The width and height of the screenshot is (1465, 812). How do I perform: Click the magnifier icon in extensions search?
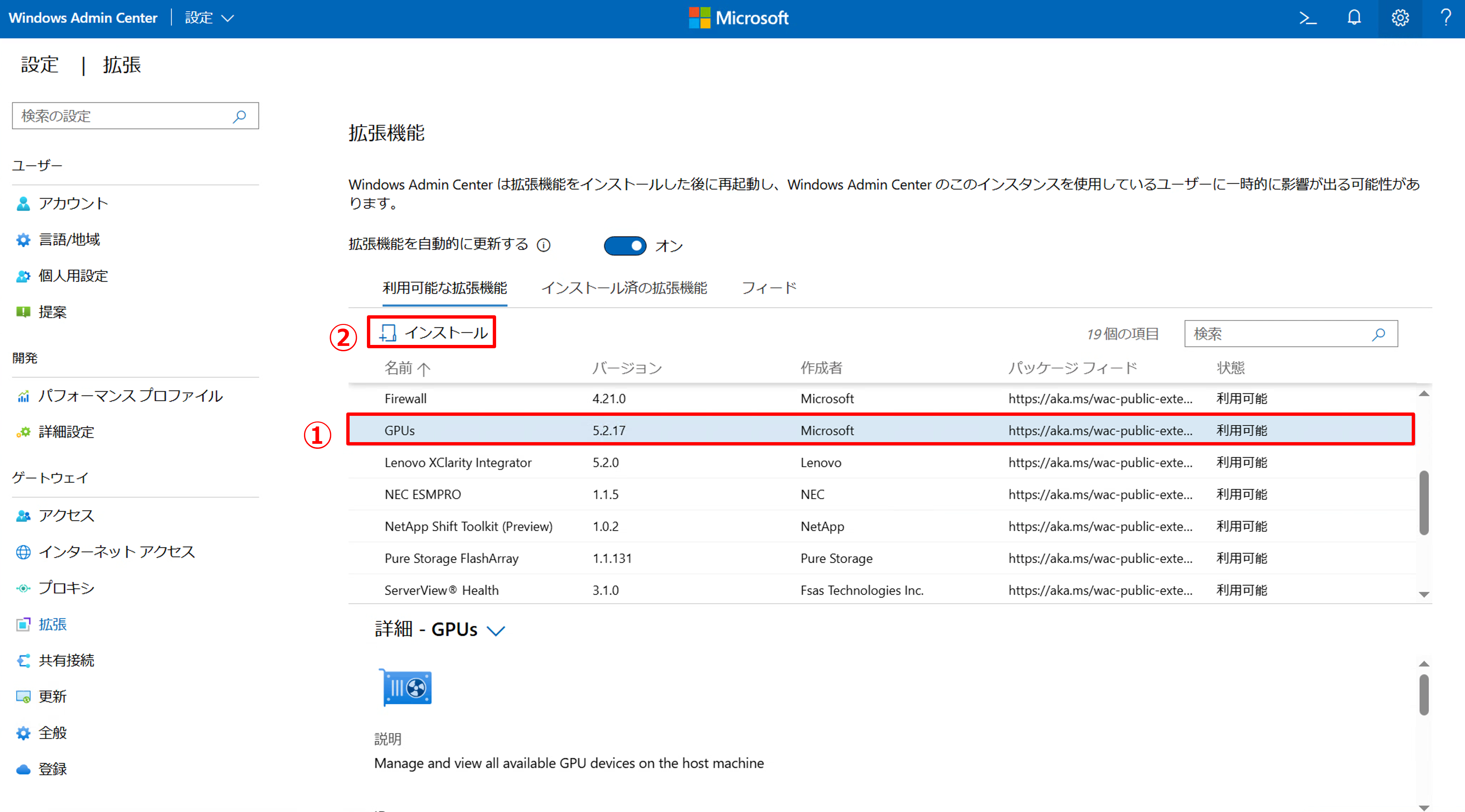[1378, 334]
